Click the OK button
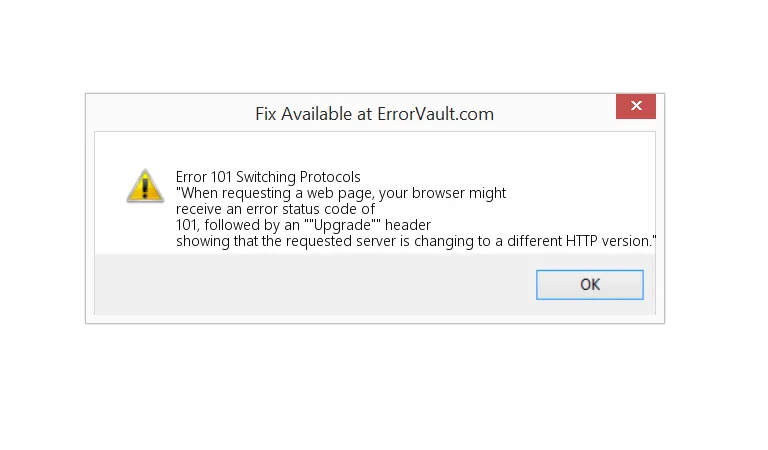768x450 pixels. 590,285
